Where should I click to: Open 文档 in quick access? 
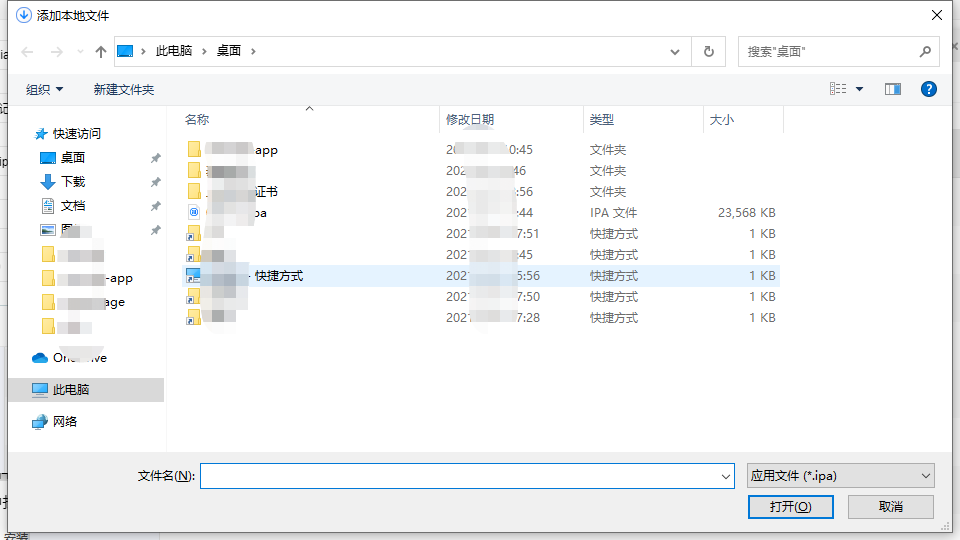[x=72, y=206]
